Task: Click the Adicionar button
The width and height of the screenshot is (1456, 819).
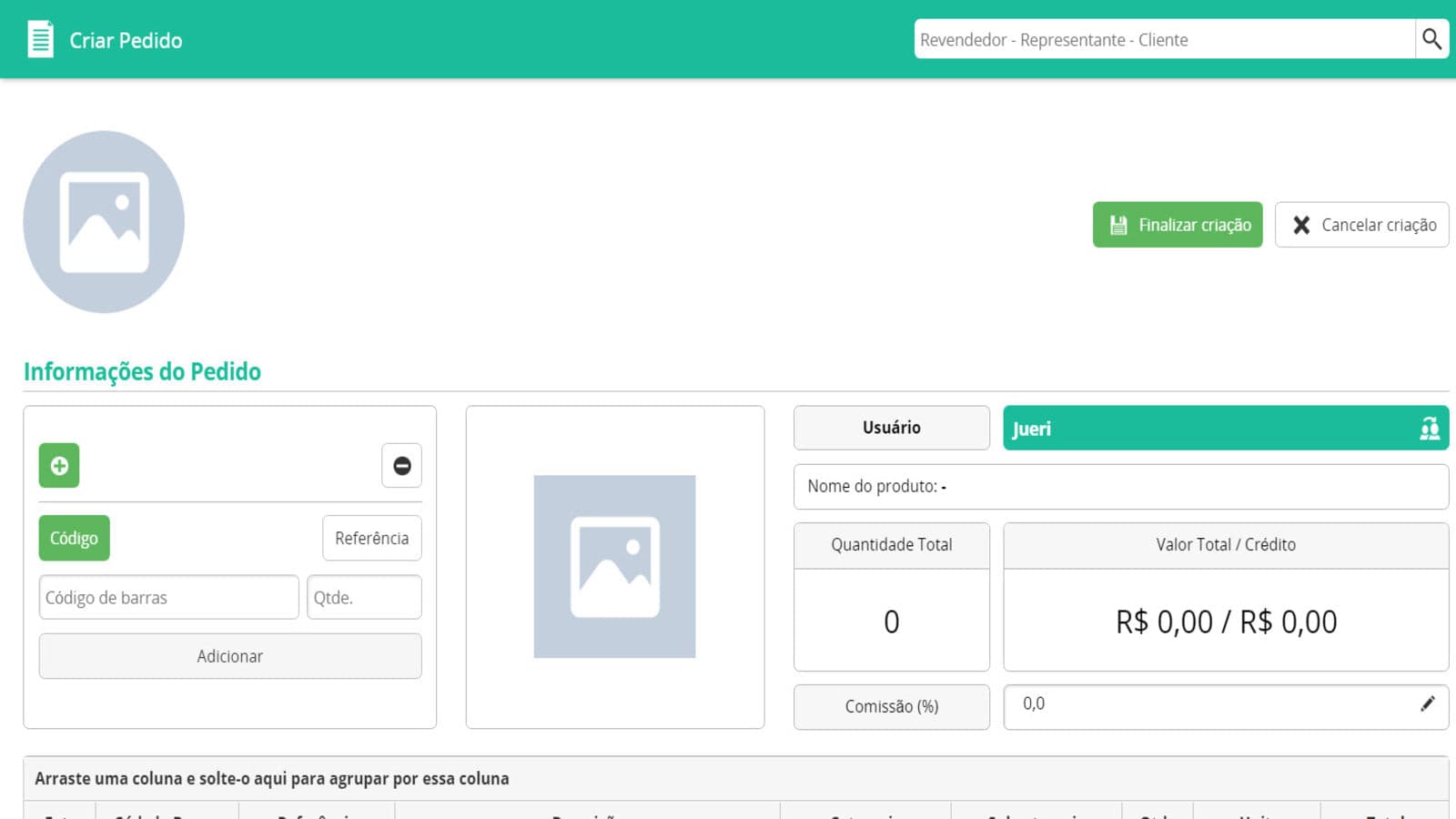Action: click(x=230, y=656)
